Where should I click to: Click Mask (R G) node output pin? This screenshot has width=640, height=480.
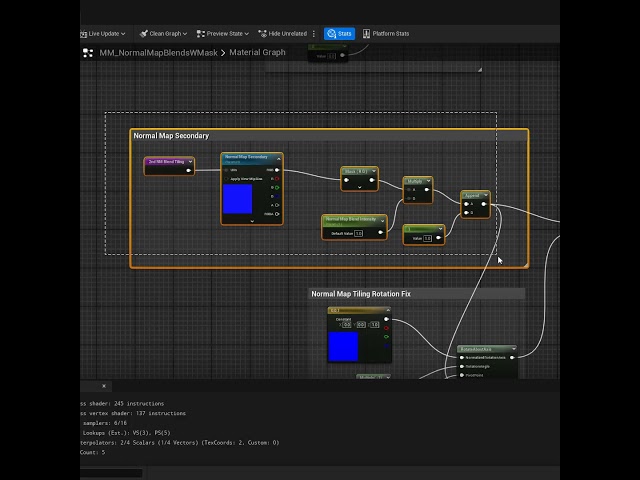click(x=372, y=180)
